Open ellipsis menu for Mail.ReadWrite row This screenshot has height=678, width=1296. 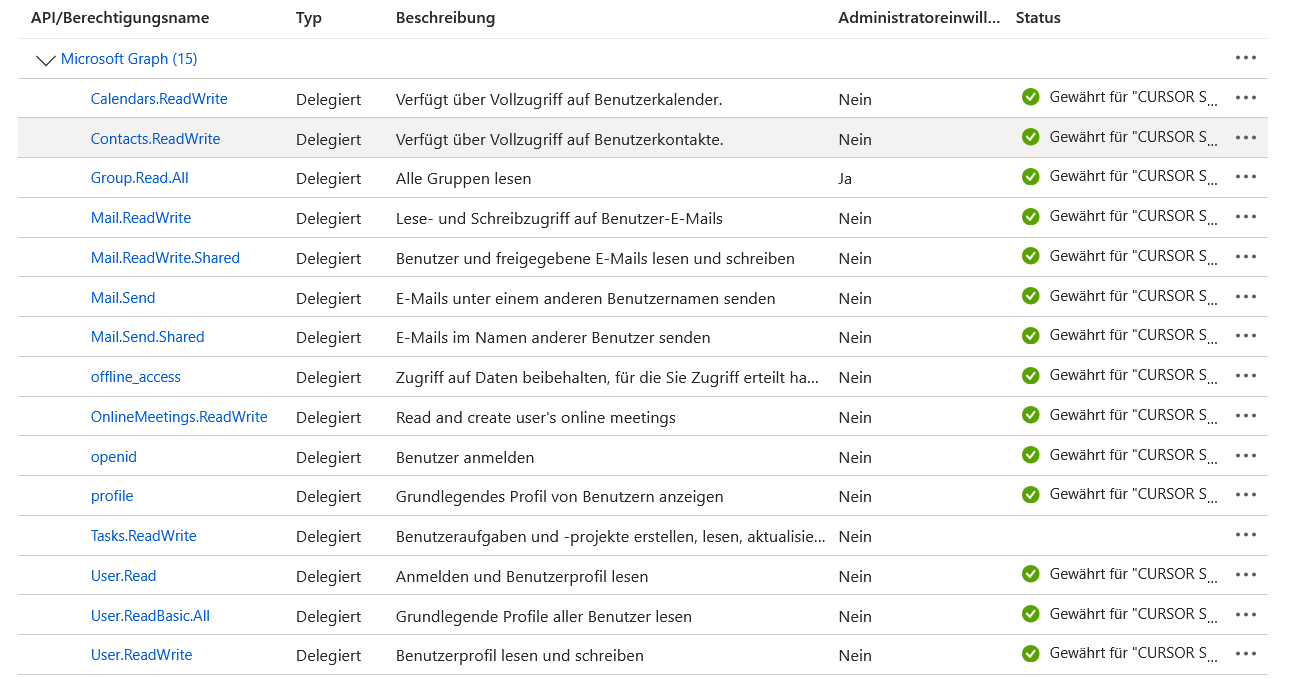tap(1245, 216)
